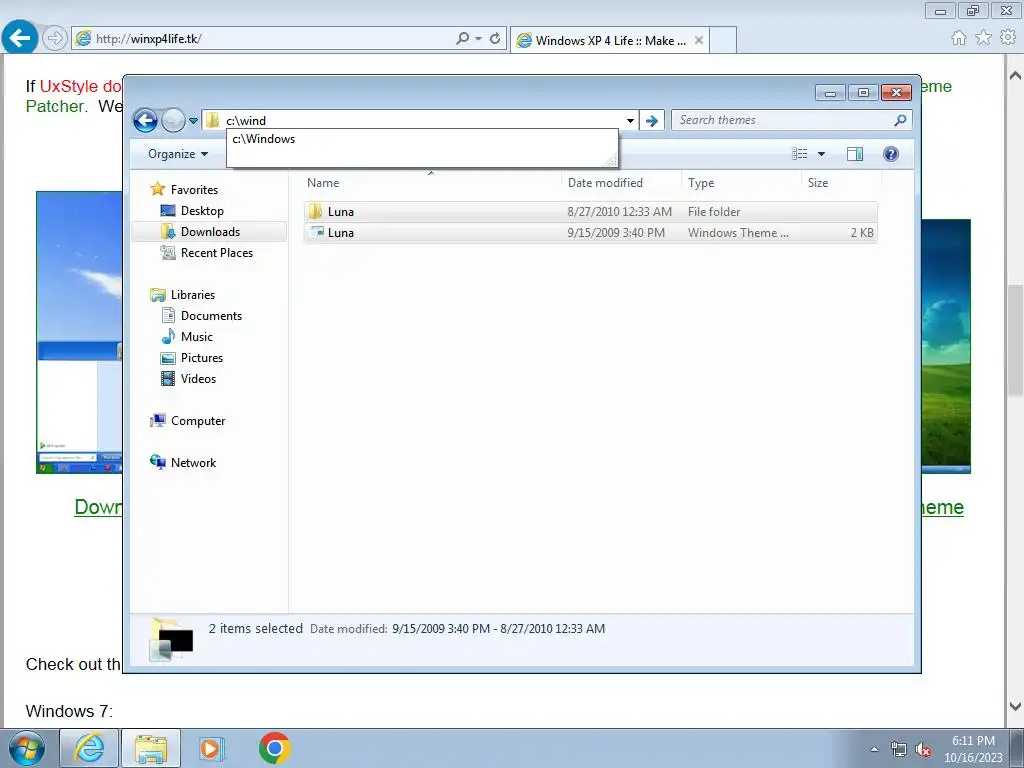Select Libraries in the navigation pane

pos(193,295)
